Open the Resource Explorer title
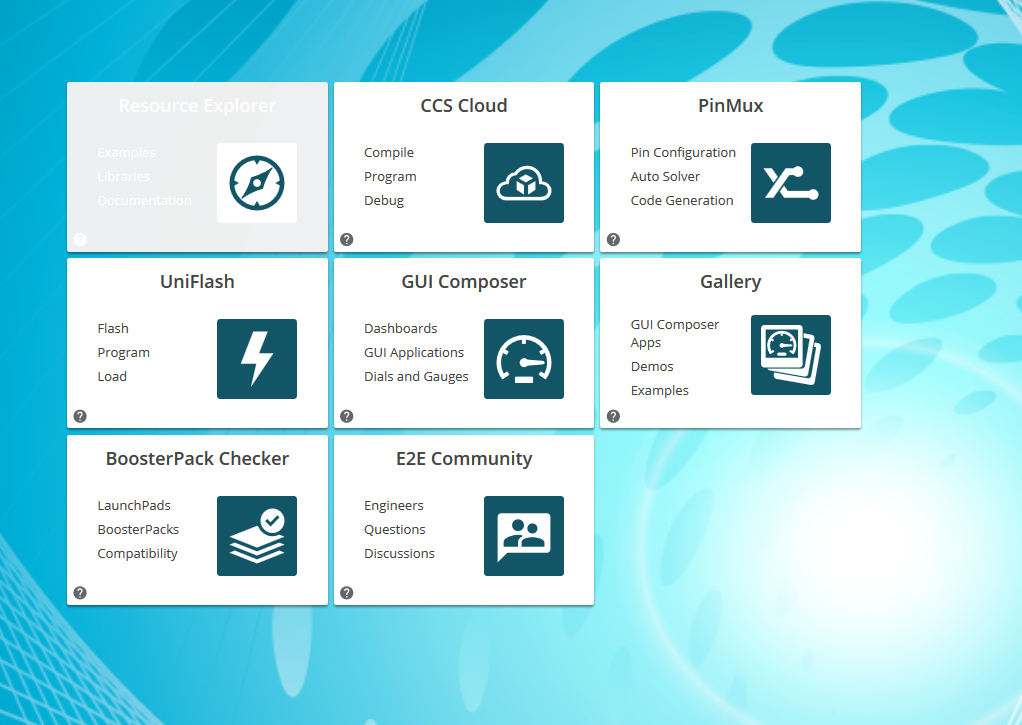1022x725 pixels. coord(197,106)
